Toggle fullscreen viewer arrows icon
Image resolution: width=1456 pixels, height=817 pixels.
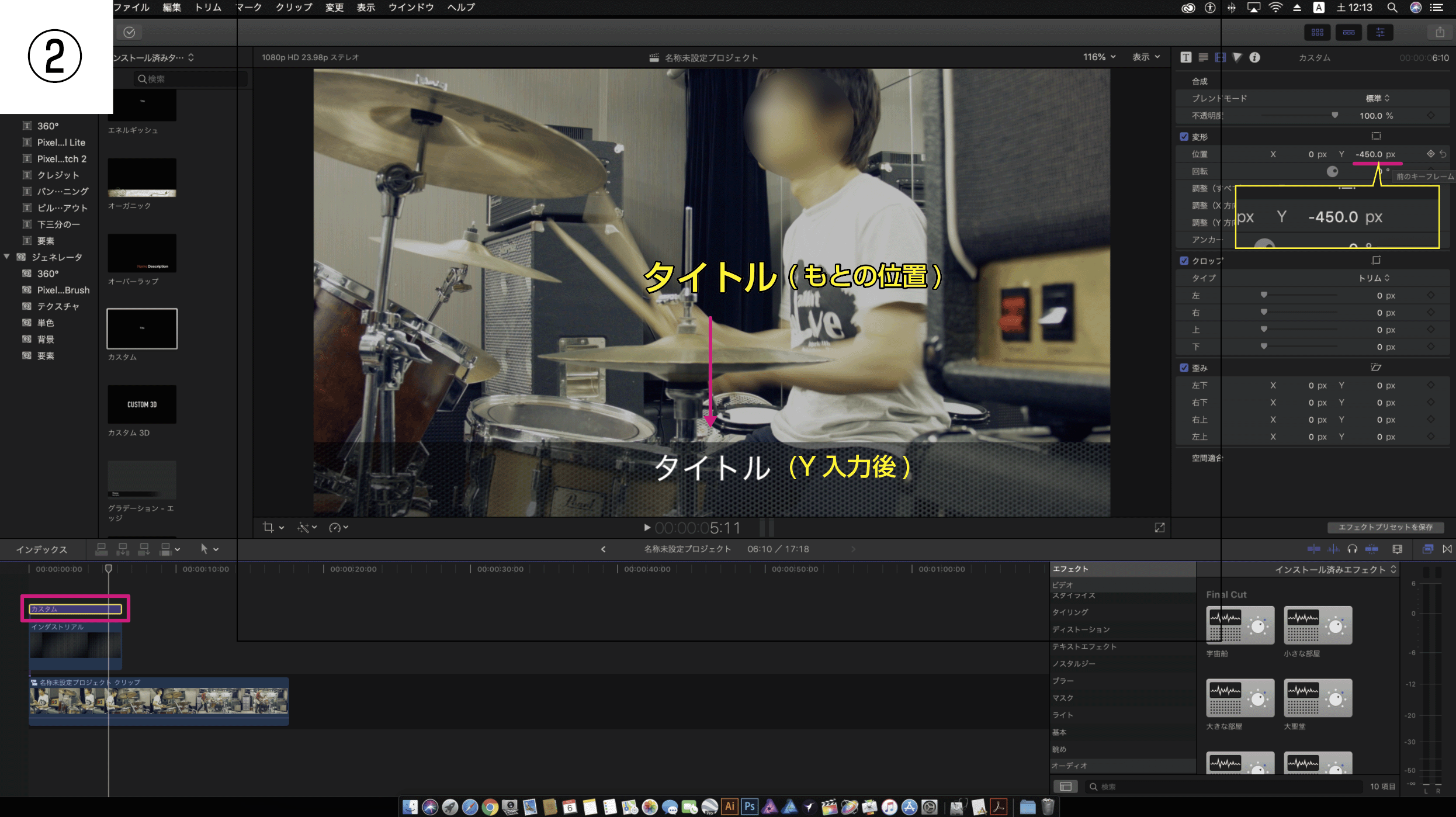coord(1159,527)
